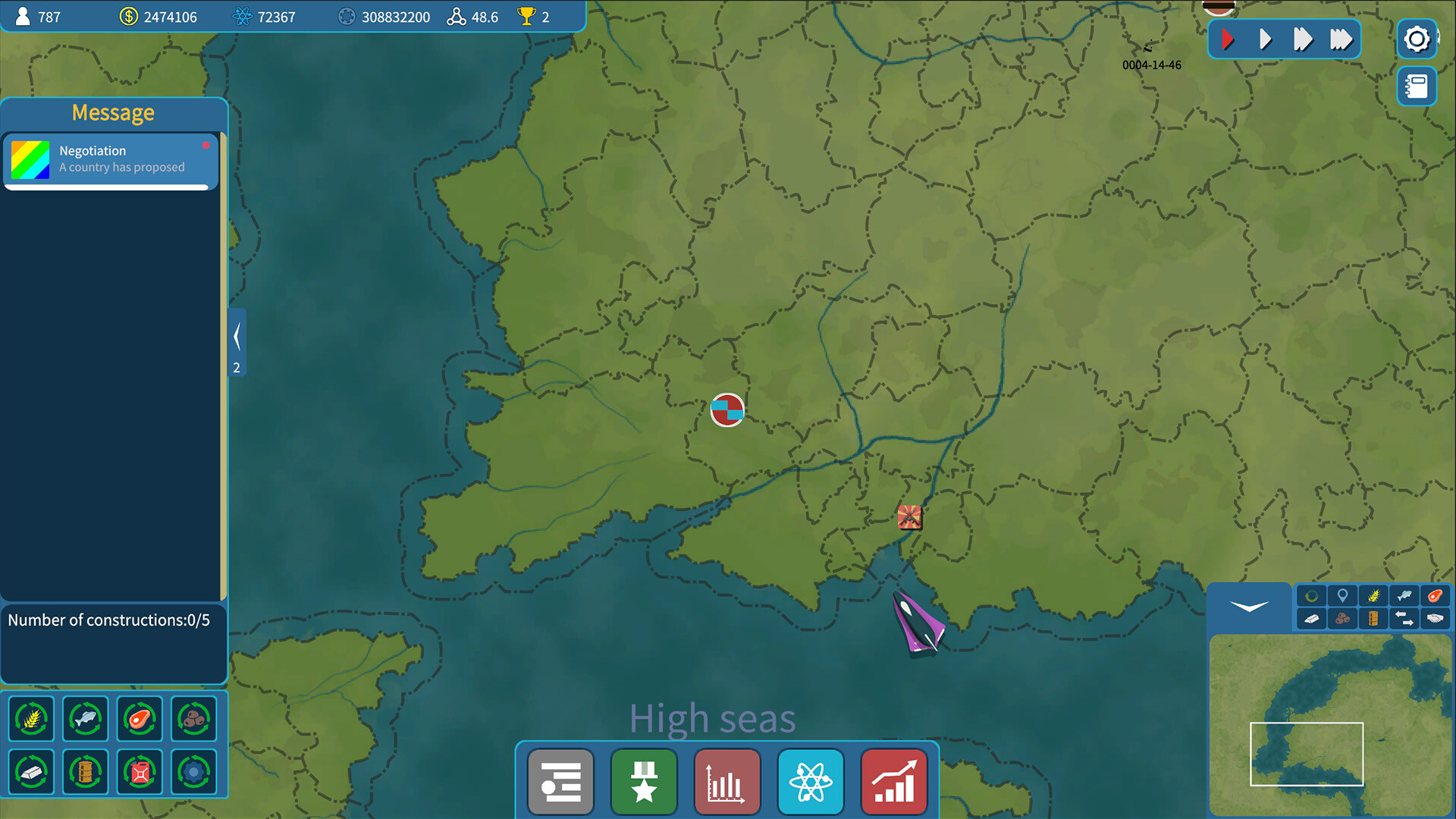Click the wheat recycling construction icon
Viewport: 1456px width, 819px height.
(31, 718)
